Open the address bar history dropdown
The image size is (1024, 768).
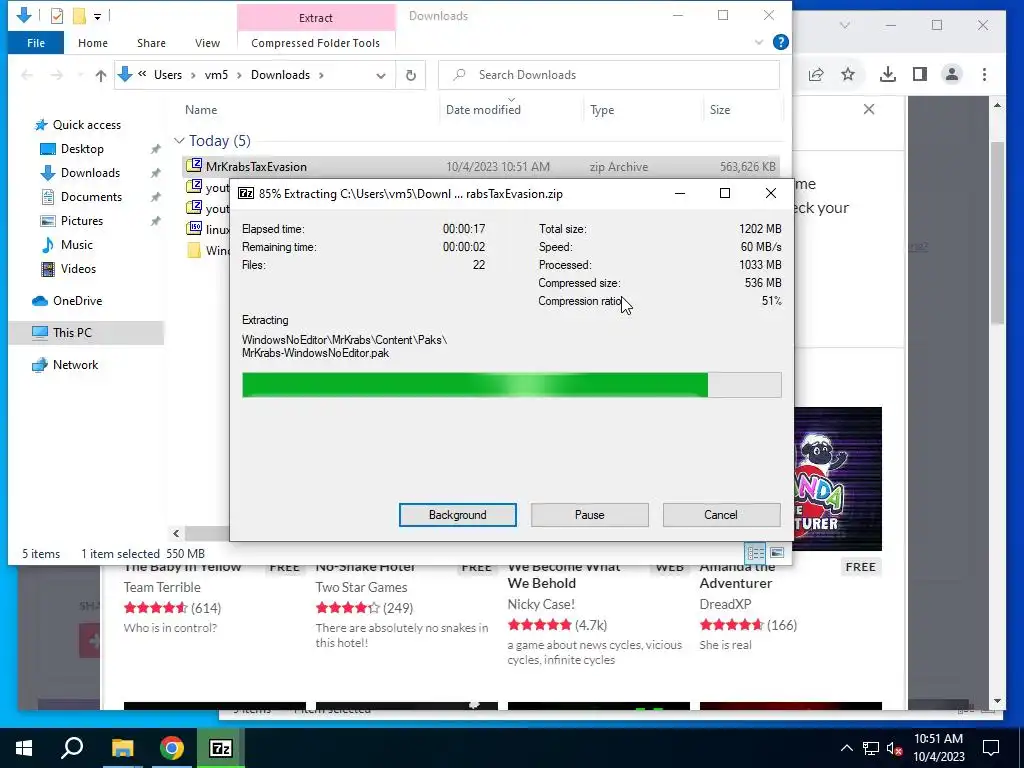381,75
